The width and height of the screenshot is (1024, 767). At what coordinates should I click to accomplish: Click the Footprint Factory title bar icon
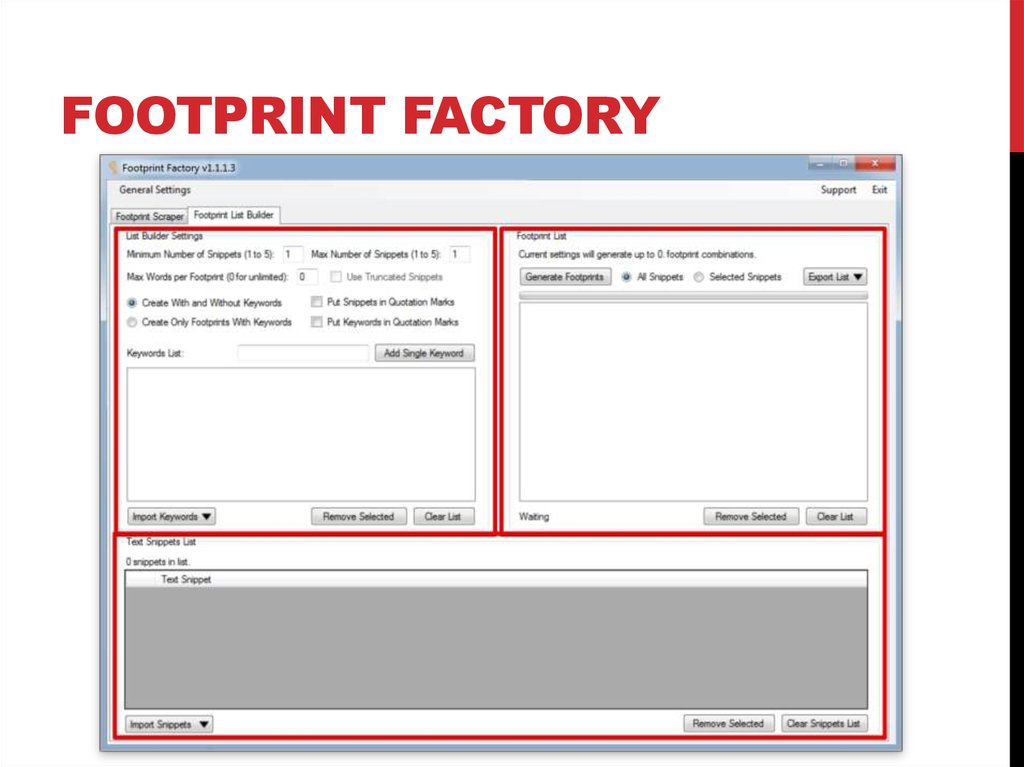[x=113, y=168]
